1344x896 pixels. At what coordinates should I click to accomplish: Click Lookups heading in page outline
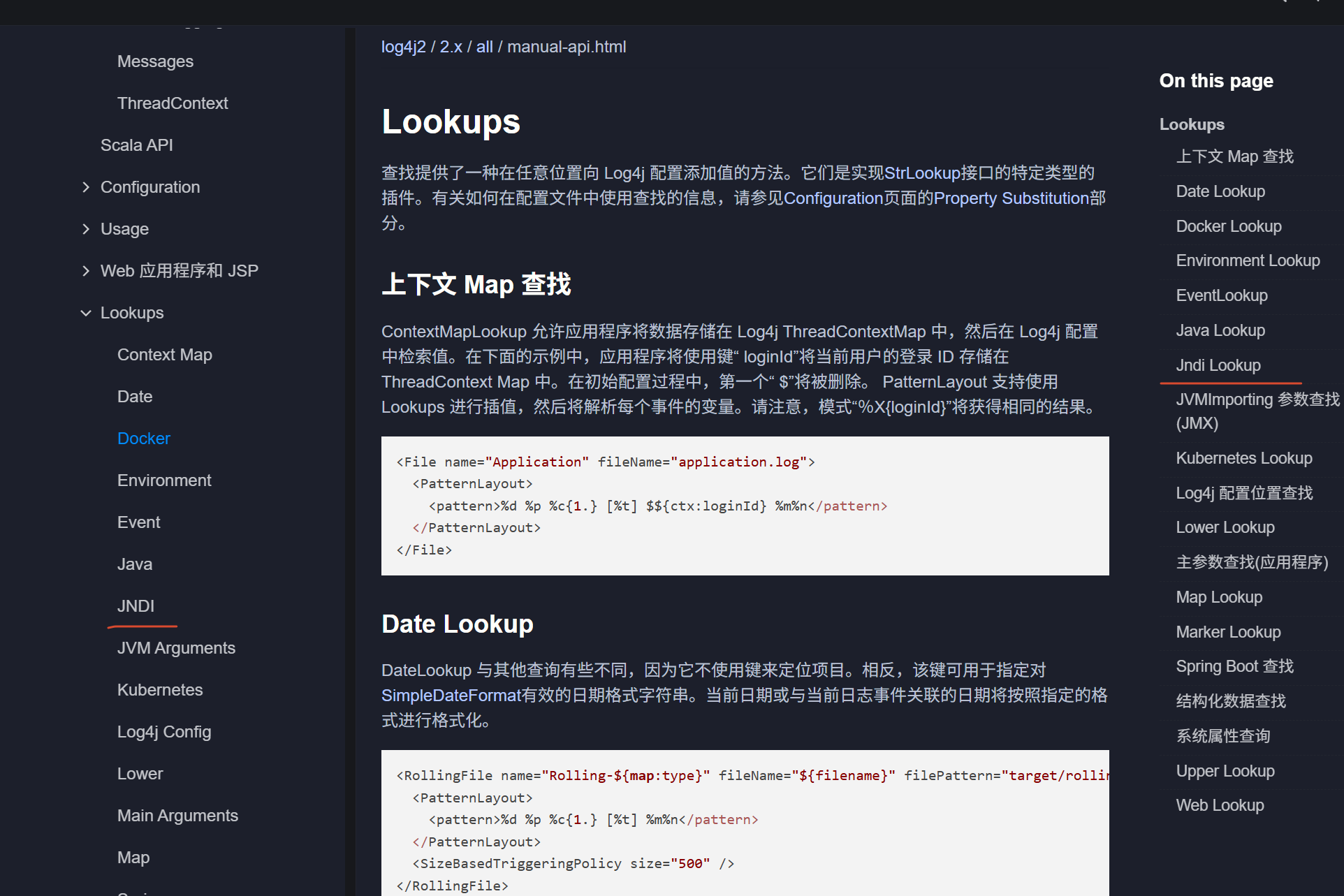[1192, 124]
